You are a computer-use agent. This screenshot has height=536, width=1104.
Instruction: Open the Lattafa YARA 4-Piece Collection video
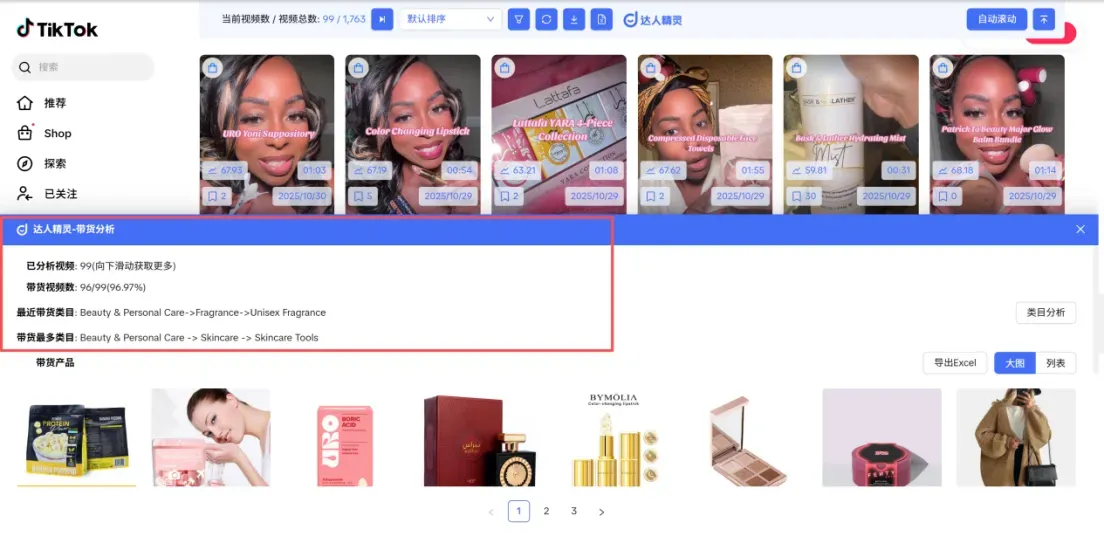coord(558,134)
